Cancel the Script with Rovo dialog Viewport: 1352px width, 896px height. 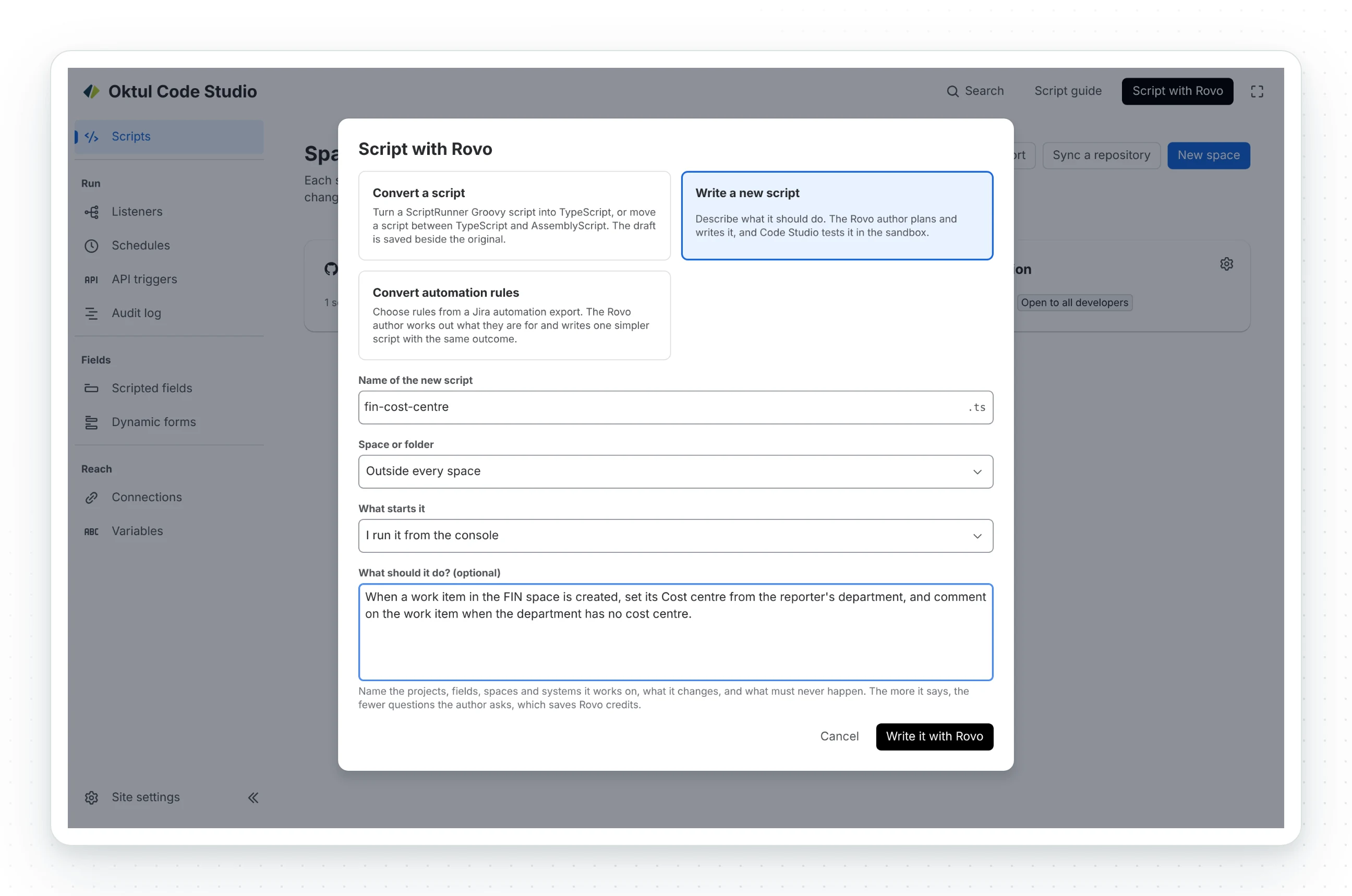pyautogui.click(x=838, y=736)
